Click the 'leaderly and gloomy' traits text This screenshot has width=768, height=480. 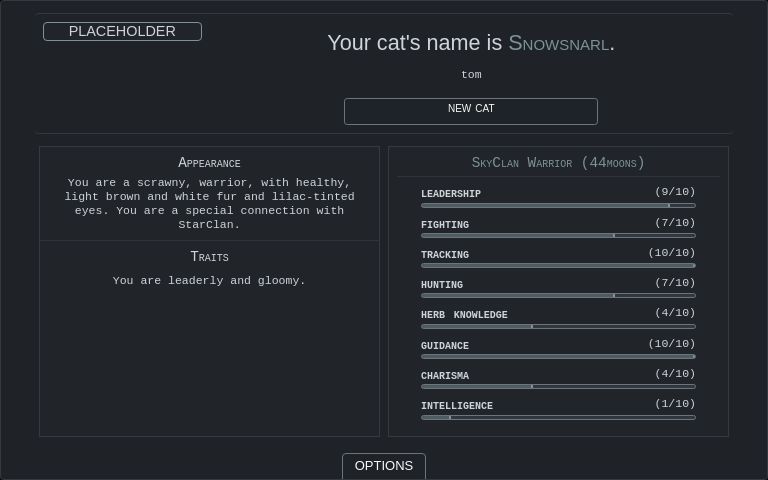209,281
